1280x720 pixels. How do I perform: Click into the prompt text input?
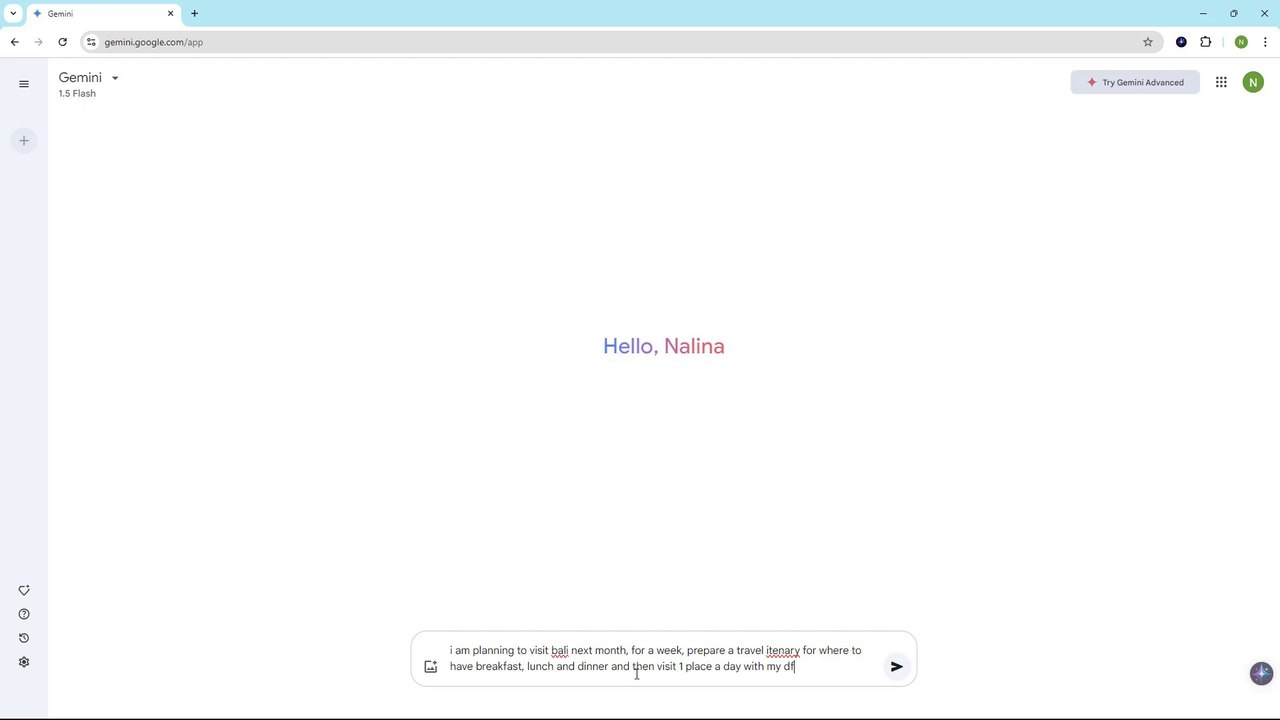pyautogui.click(x=660, y=658)
